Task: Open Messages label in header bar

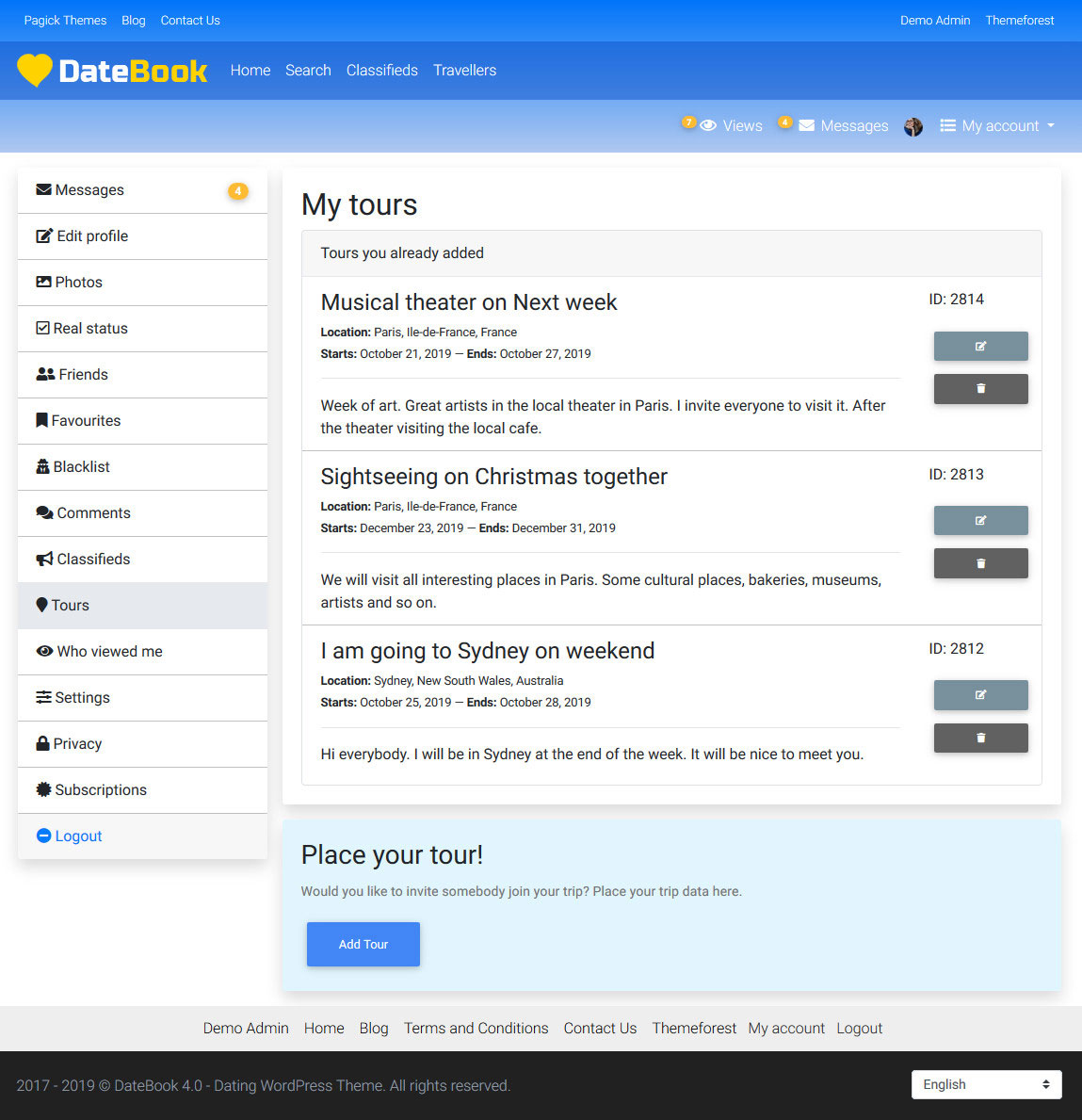Action: pos(854,125)
